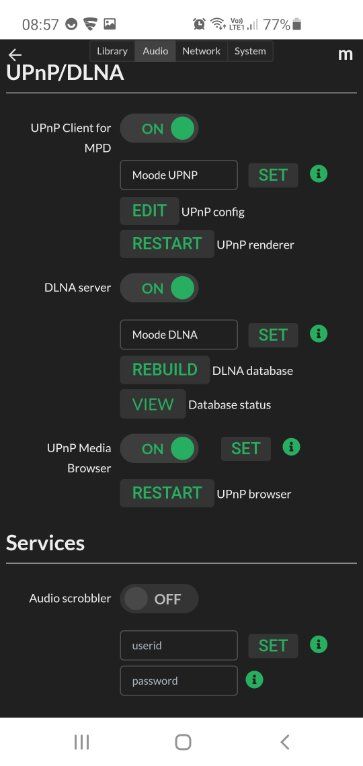
Task: Show info for DLNA server name
Action: click(319, 334)
